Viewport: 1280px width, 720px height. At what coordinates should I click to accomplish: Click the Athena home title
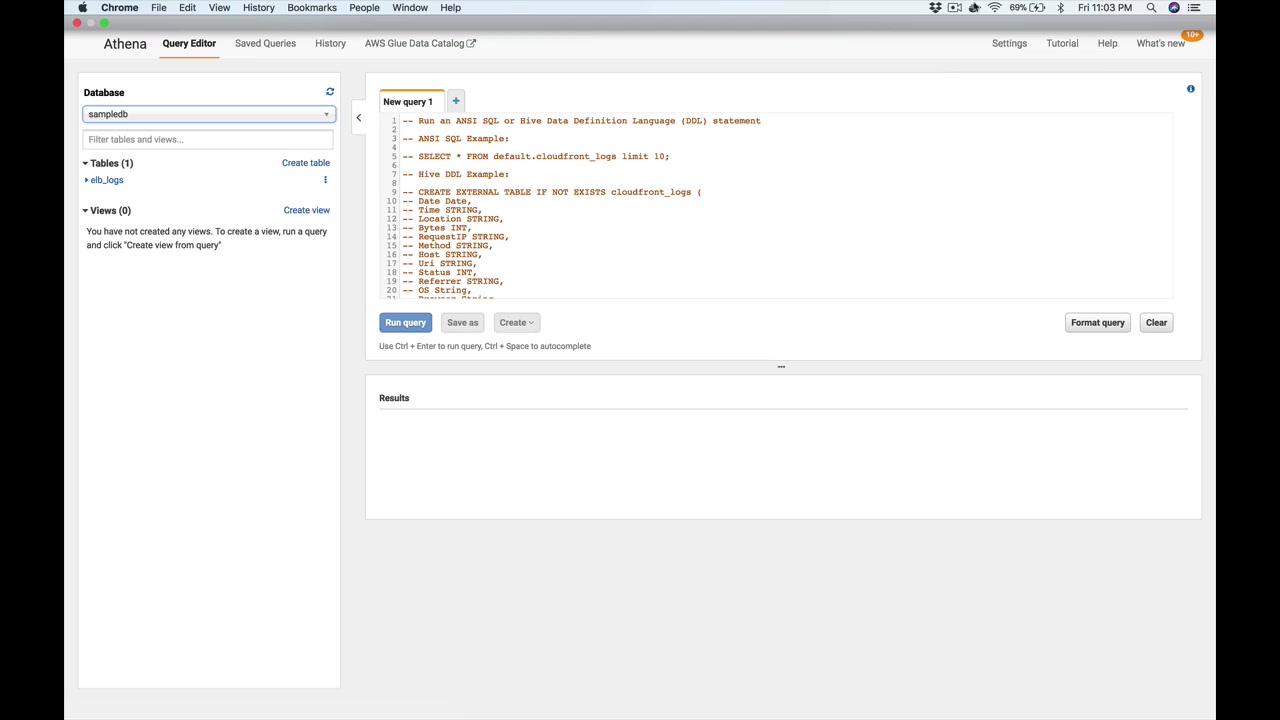point(125,44)
